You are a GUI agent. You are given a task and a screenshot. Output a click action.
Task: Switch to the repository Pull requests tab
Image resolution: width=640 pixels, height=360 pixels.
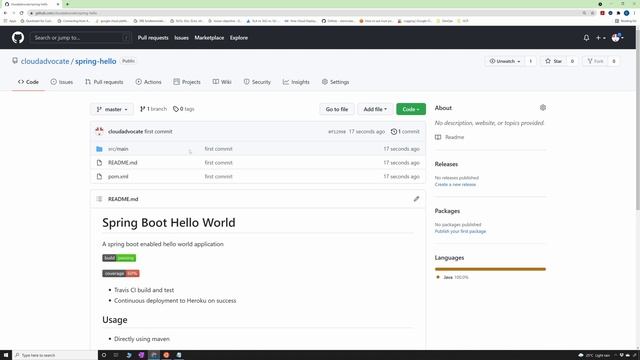click(104, 82)
